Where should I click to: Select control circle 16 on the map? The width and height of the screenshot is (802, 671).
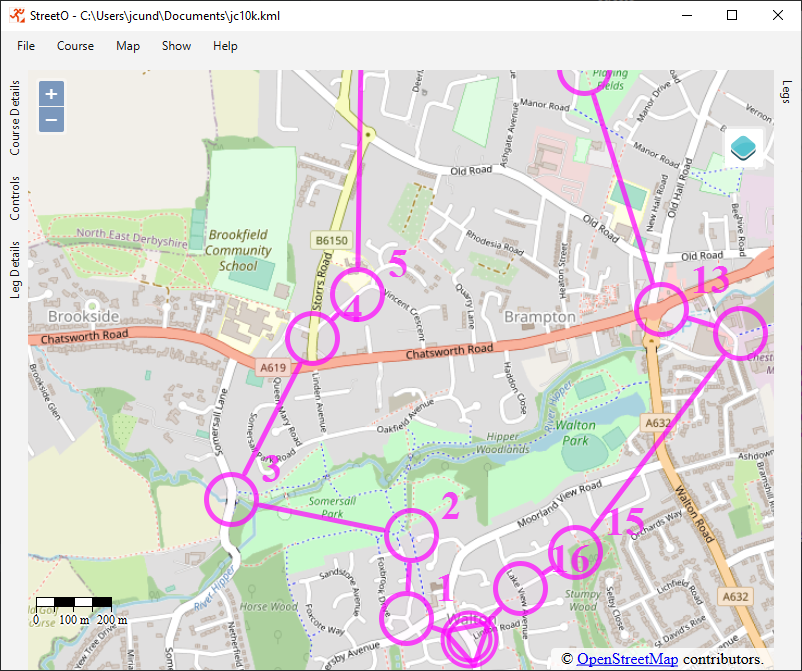(x=575, y=552)
